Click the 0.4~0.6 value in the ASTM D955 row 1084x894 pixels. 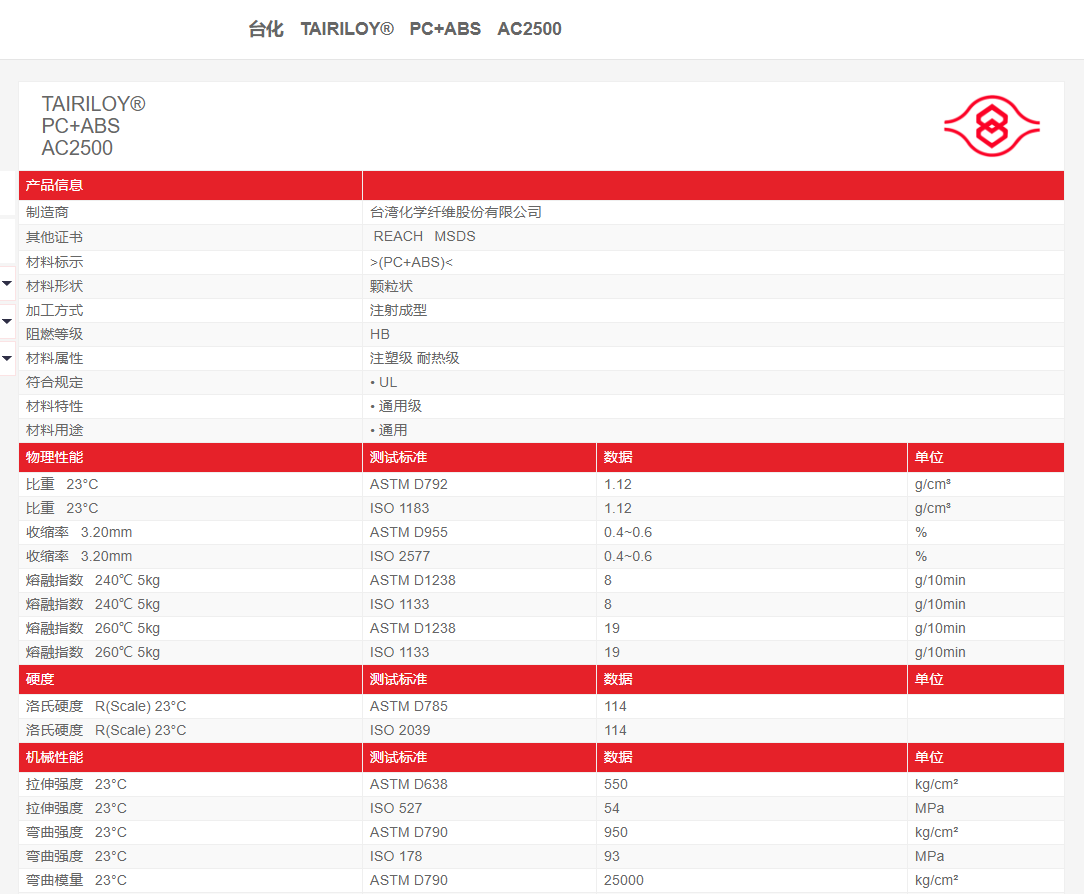(x=628, y=532)
